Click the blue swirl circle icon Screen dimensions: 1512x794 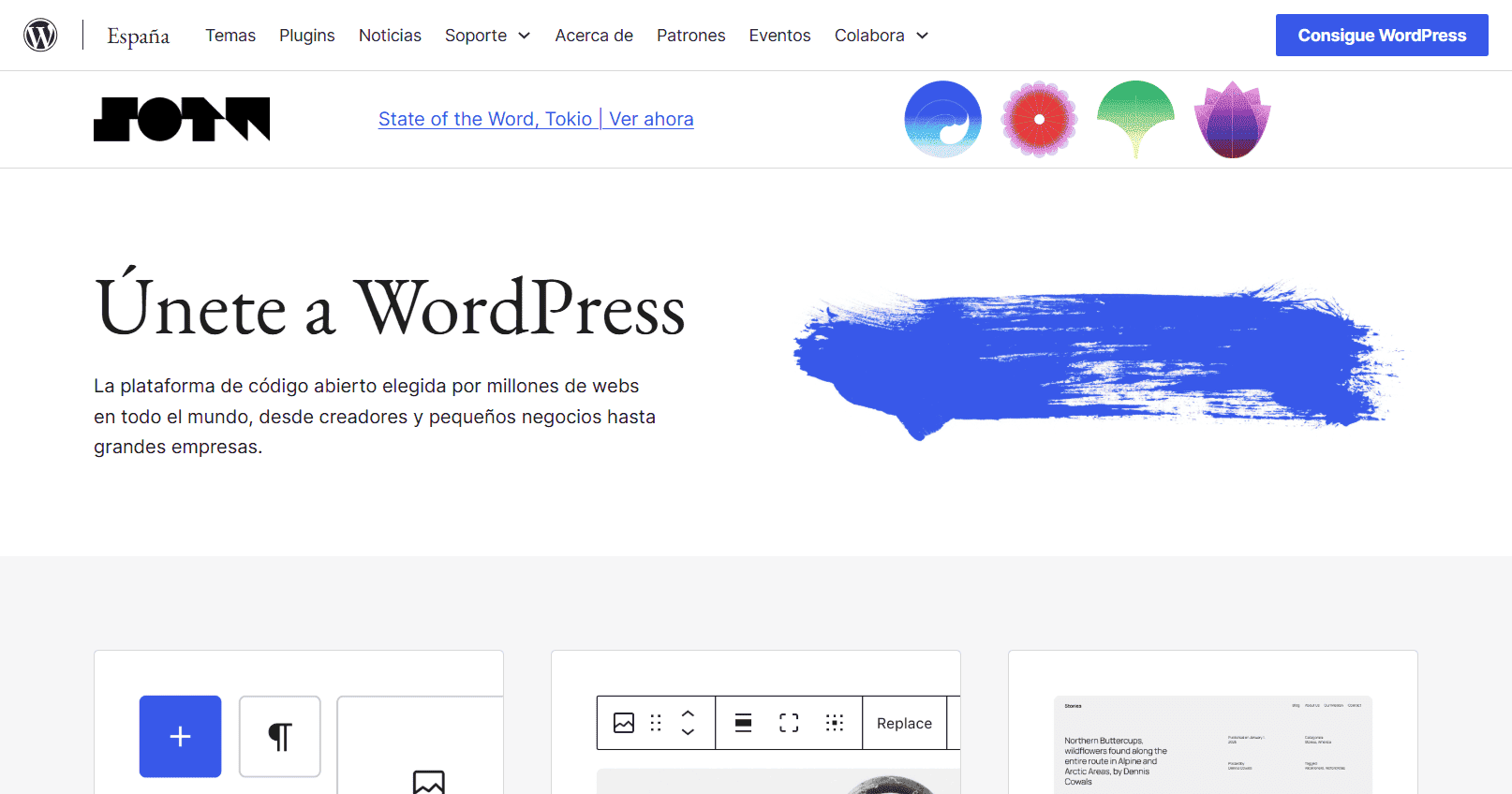(942, 119)
